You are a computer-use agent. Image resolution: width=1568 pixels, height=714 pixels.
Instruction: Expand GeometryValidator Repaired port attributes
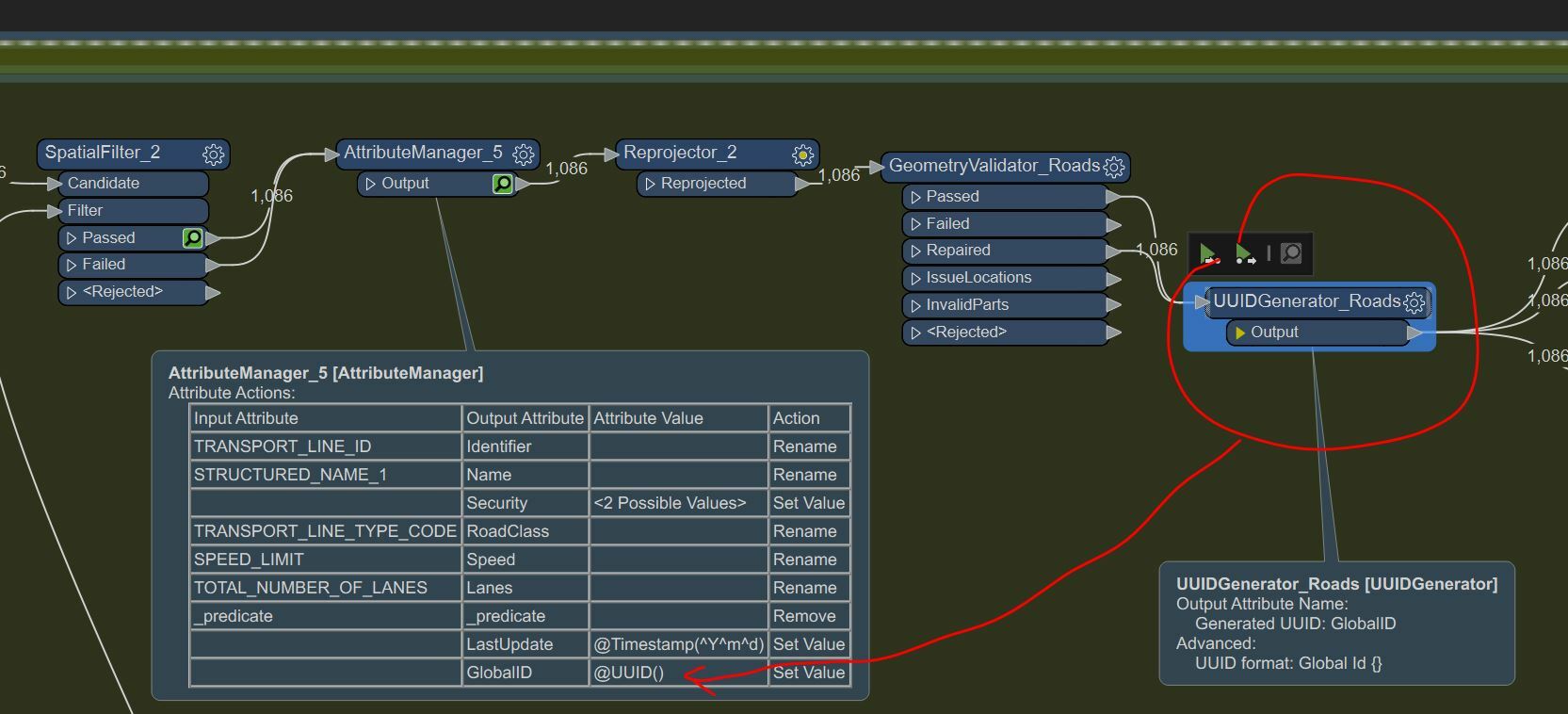(x=915, y=251)
